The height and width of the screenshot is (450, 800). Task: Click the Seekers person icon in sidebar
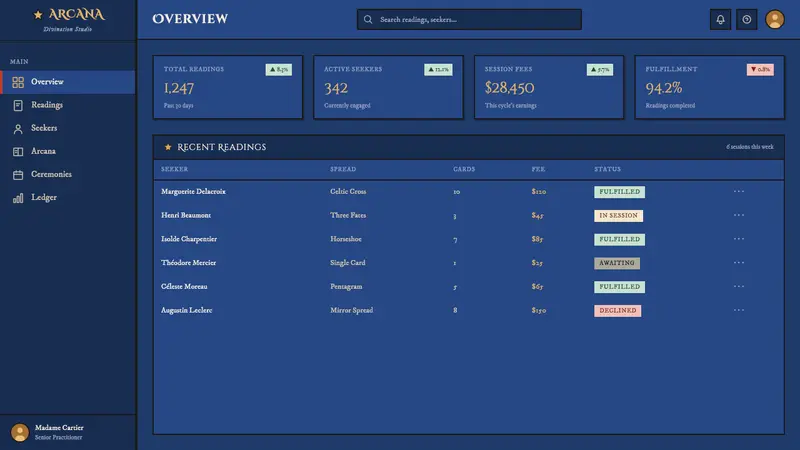click(18, 129)
